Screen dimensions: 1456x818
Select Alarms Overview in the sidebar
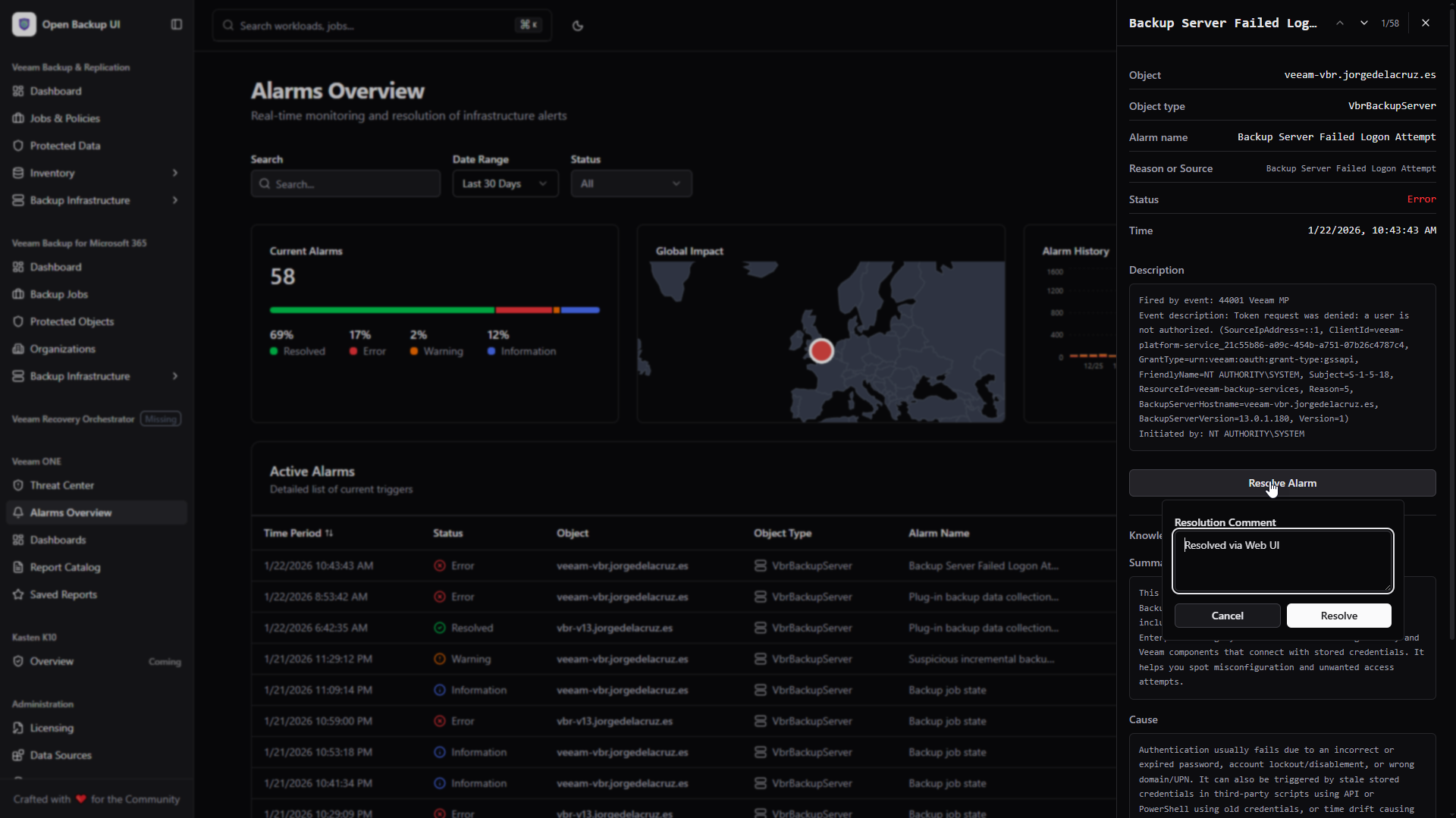click(71, 512)
